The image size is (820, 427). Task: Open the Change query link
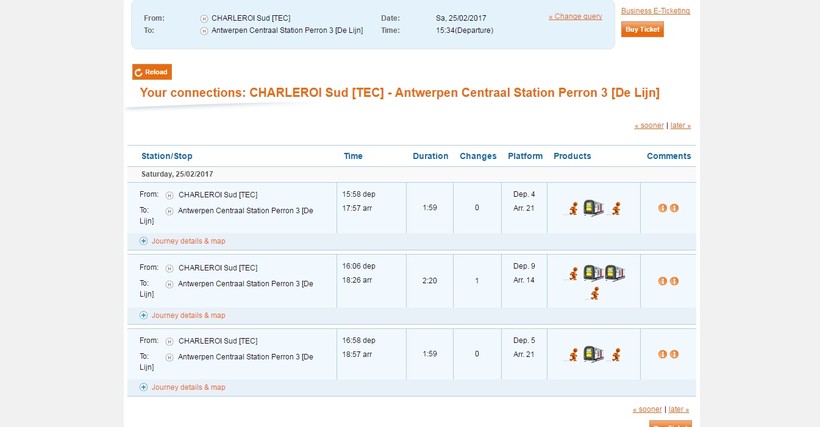tap(575, 16)
